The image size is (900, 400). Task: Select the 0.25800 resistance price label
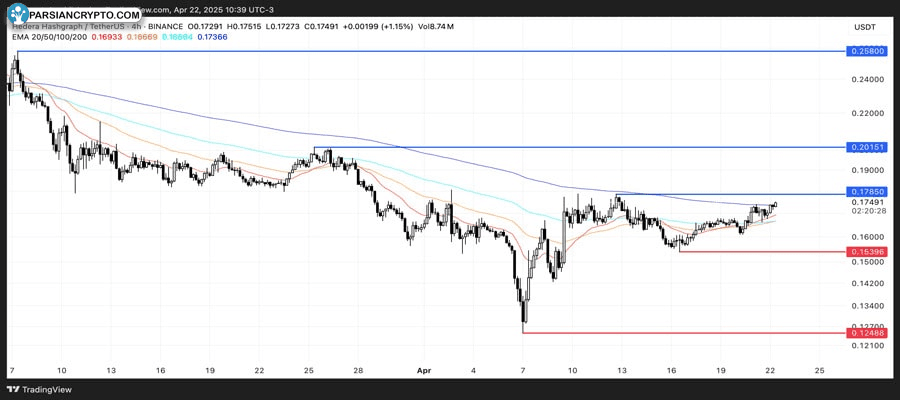[869, 52]
